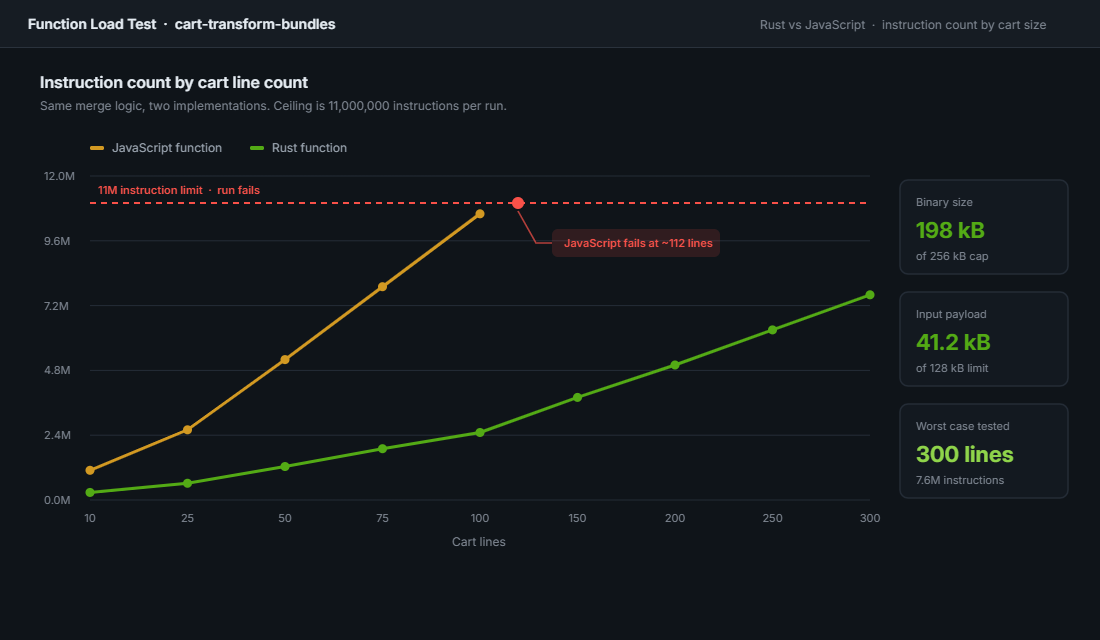
Task: Click 'instruction count by cart size' header text
Action: click(964, 25)
